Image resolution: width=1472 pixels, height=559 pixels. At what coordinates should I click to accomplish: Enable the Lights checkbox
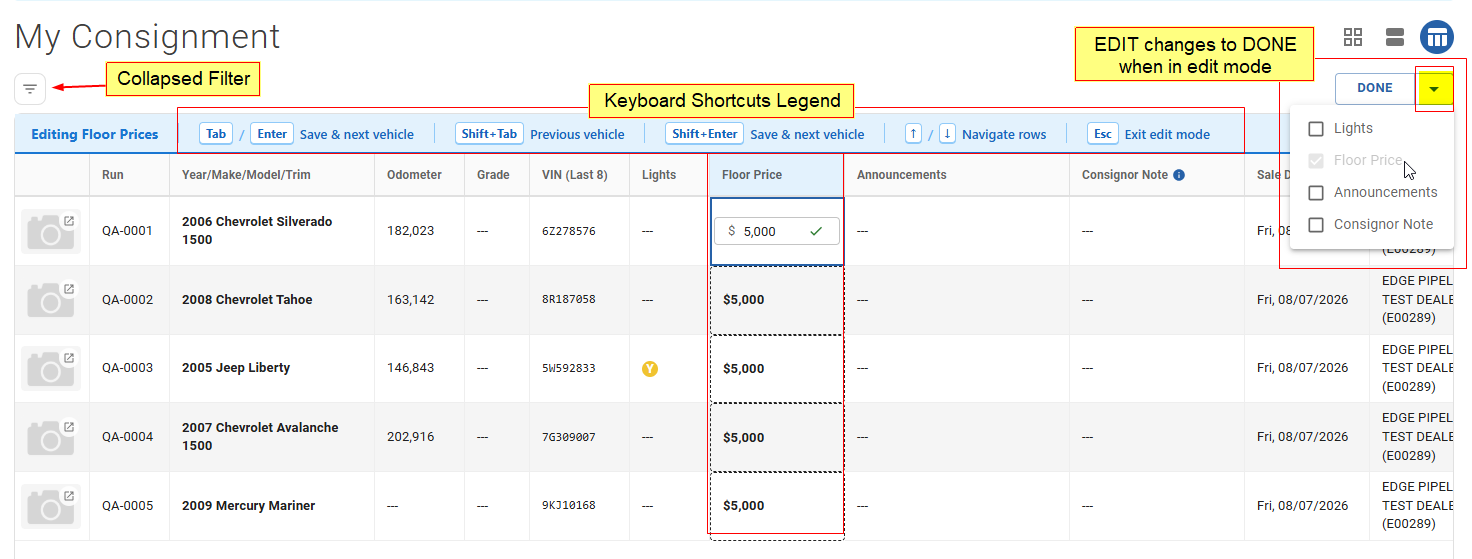click(x=1316, y=129)
